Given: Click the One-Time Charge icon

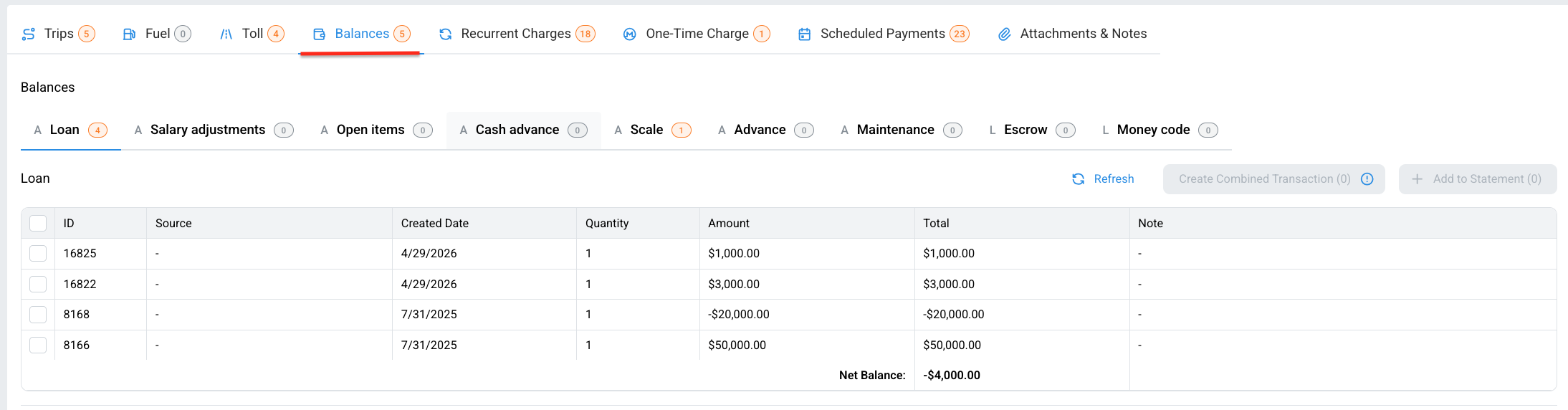Looking at the screenshot, I should coord(630,34).
